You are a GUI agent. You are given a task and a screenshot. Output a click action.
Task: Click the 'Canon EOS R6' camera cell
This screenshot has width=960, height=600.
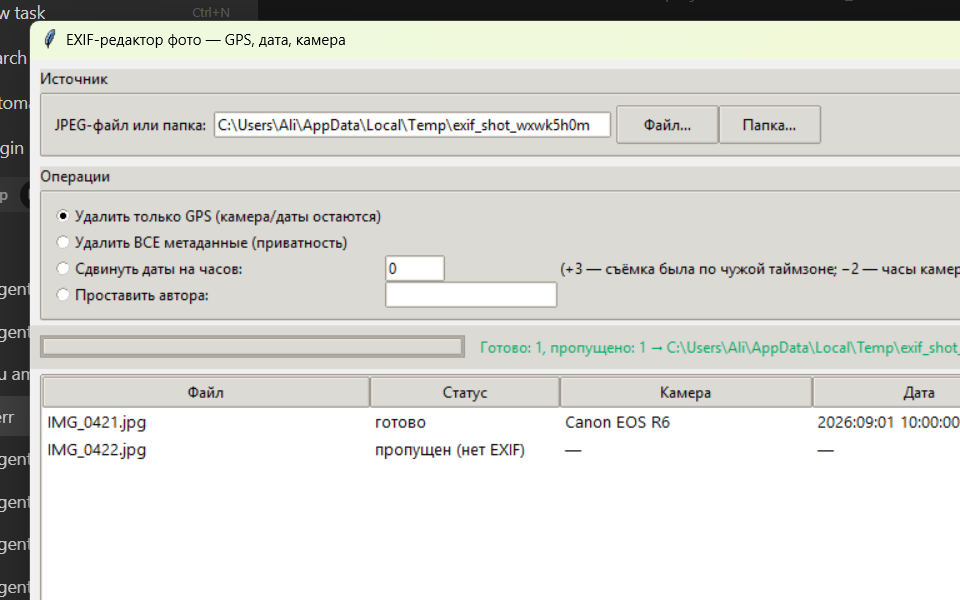click(x=617, y=422)
